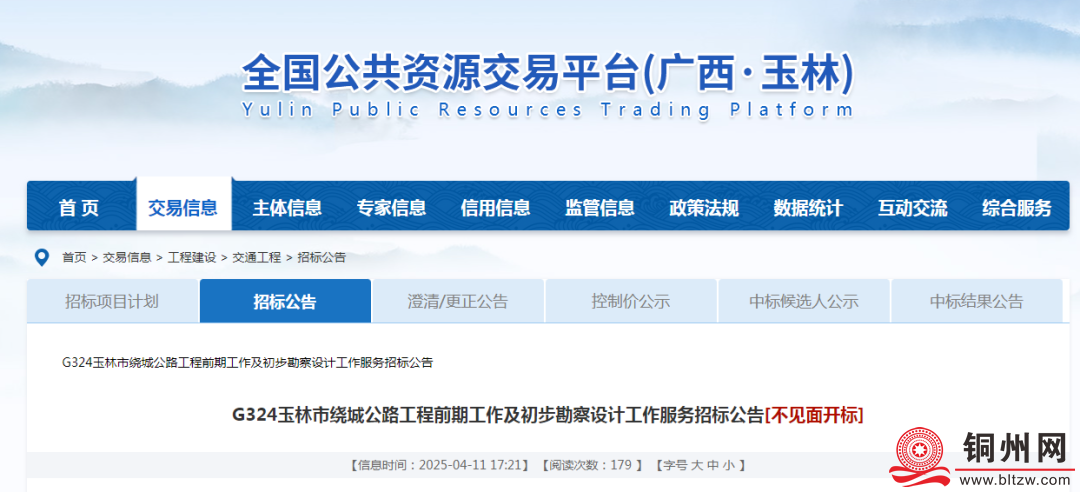Viewport: 1080px width, 492px height.
Task: Set font size to 中
Action: tap(713, 465)
